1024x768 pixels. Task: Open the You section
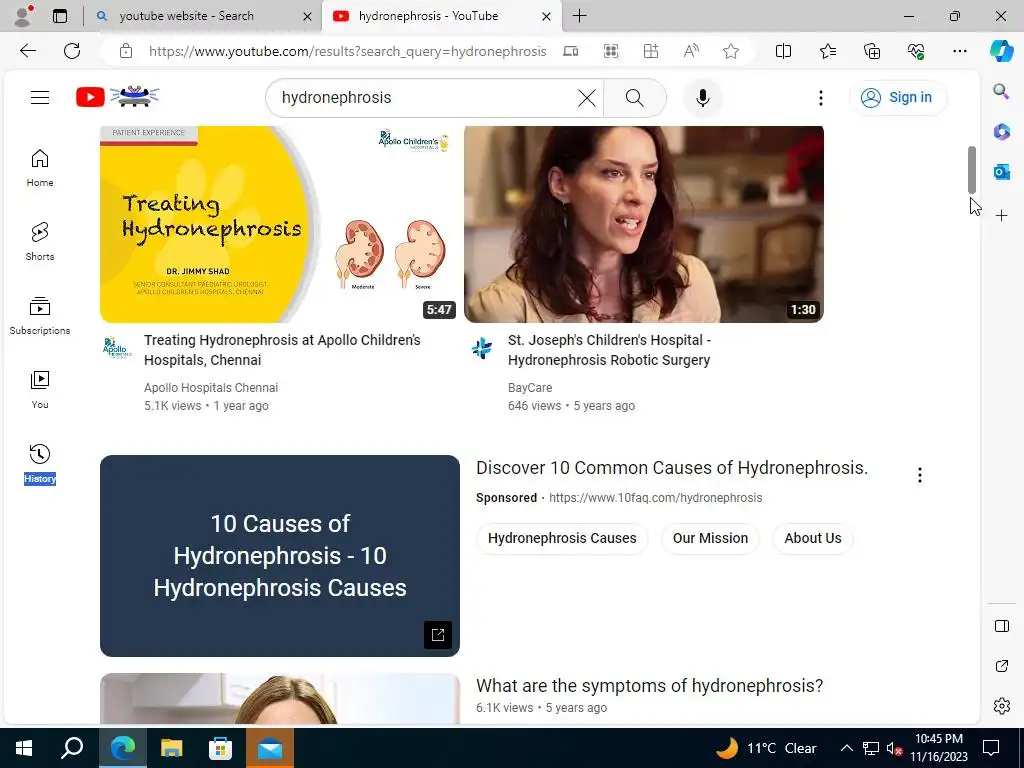(x=40, y=390)
